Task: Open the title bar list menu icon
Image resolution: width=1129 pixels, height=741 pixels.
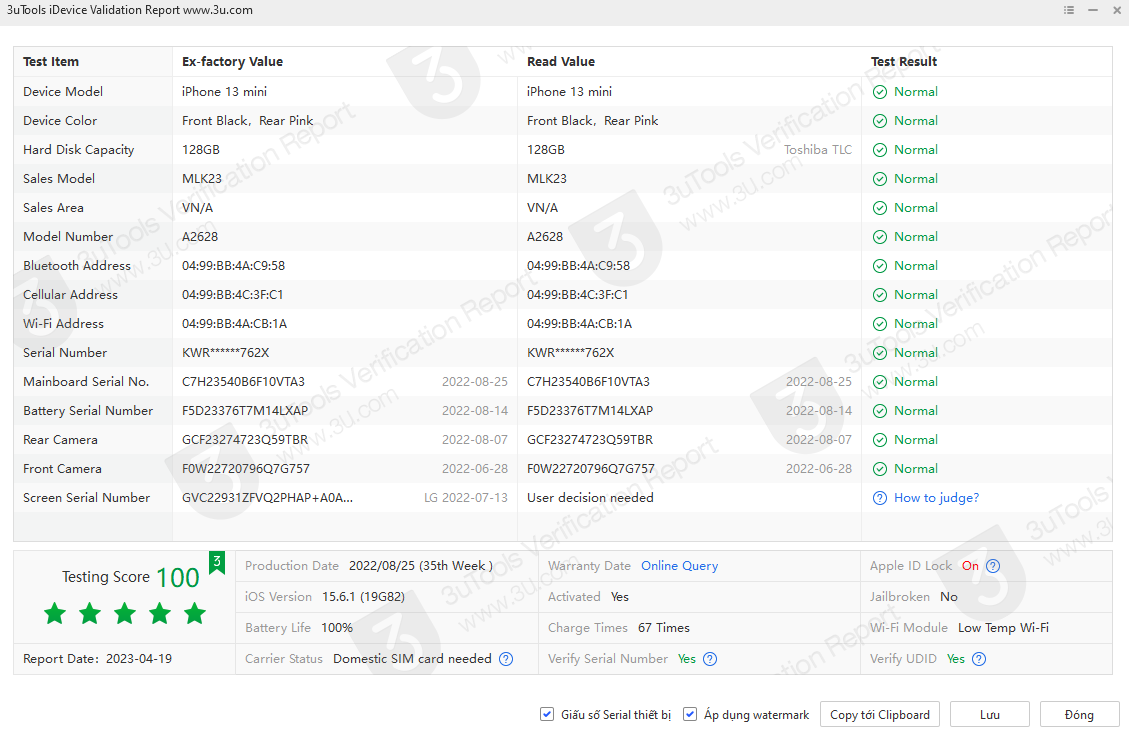Action: point(1069,10)
